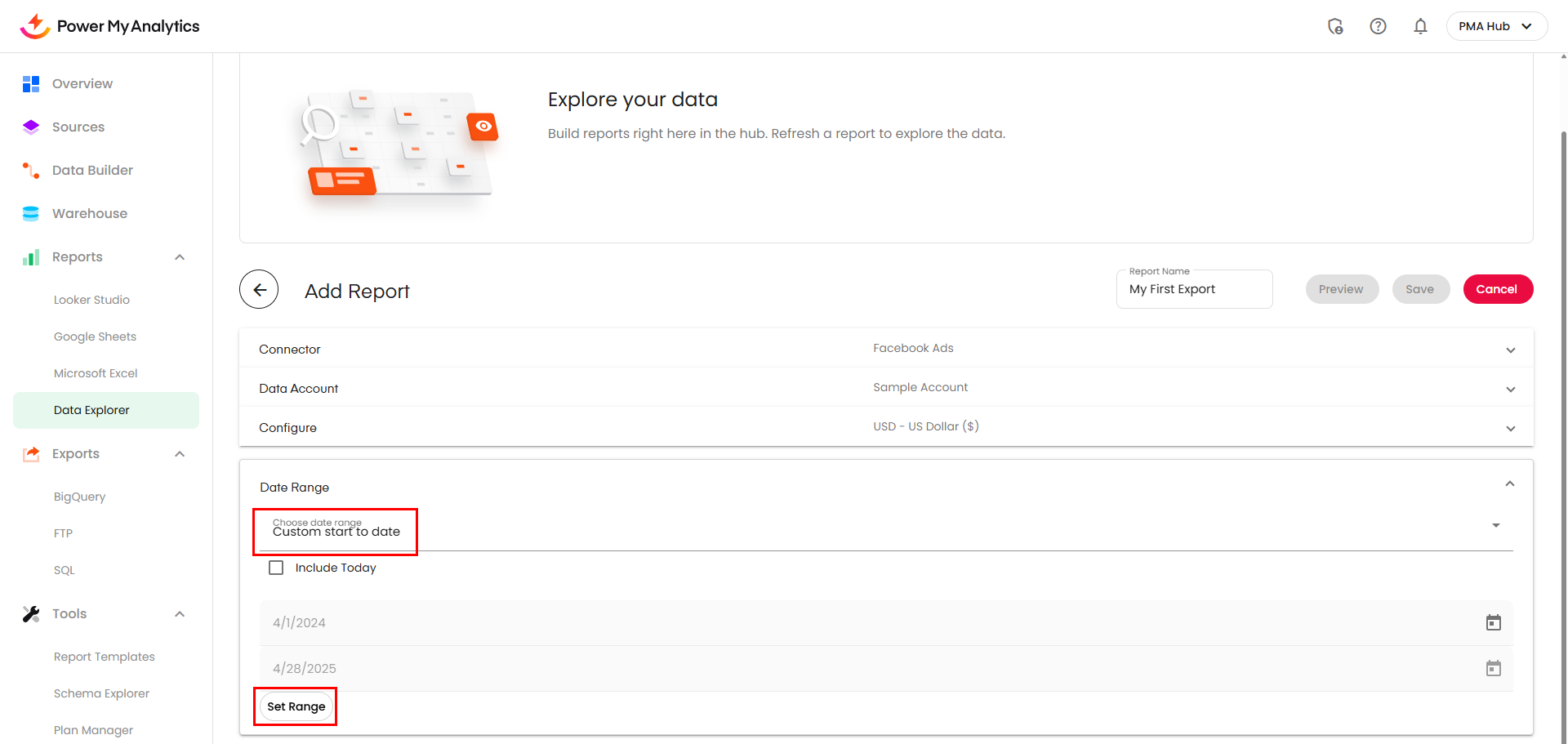
Task: Click the red Cancel button
Action: pos(1497,289)
